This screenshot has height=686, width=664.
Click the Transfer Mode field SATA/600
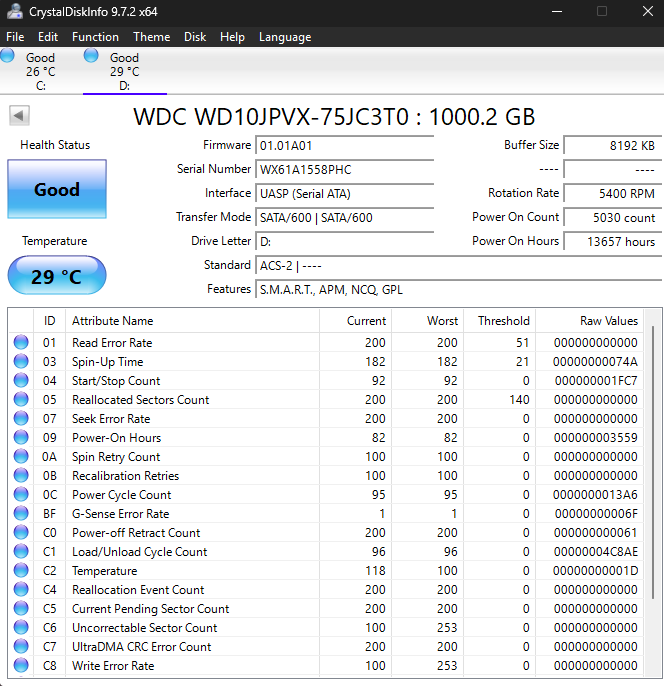(x=345, y=218)
